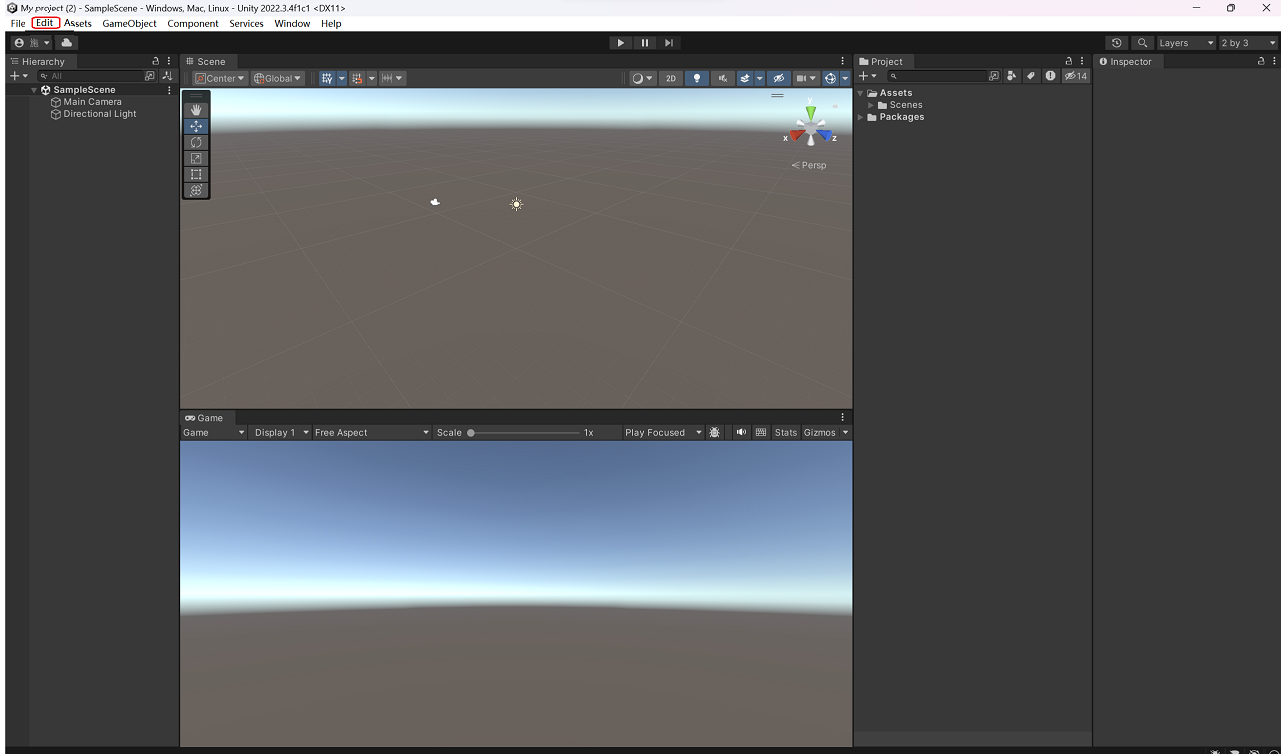This screenshot has height=754, width=1281.
Task: Select the Rotate tool in Scene
Action: coord(196,142)
